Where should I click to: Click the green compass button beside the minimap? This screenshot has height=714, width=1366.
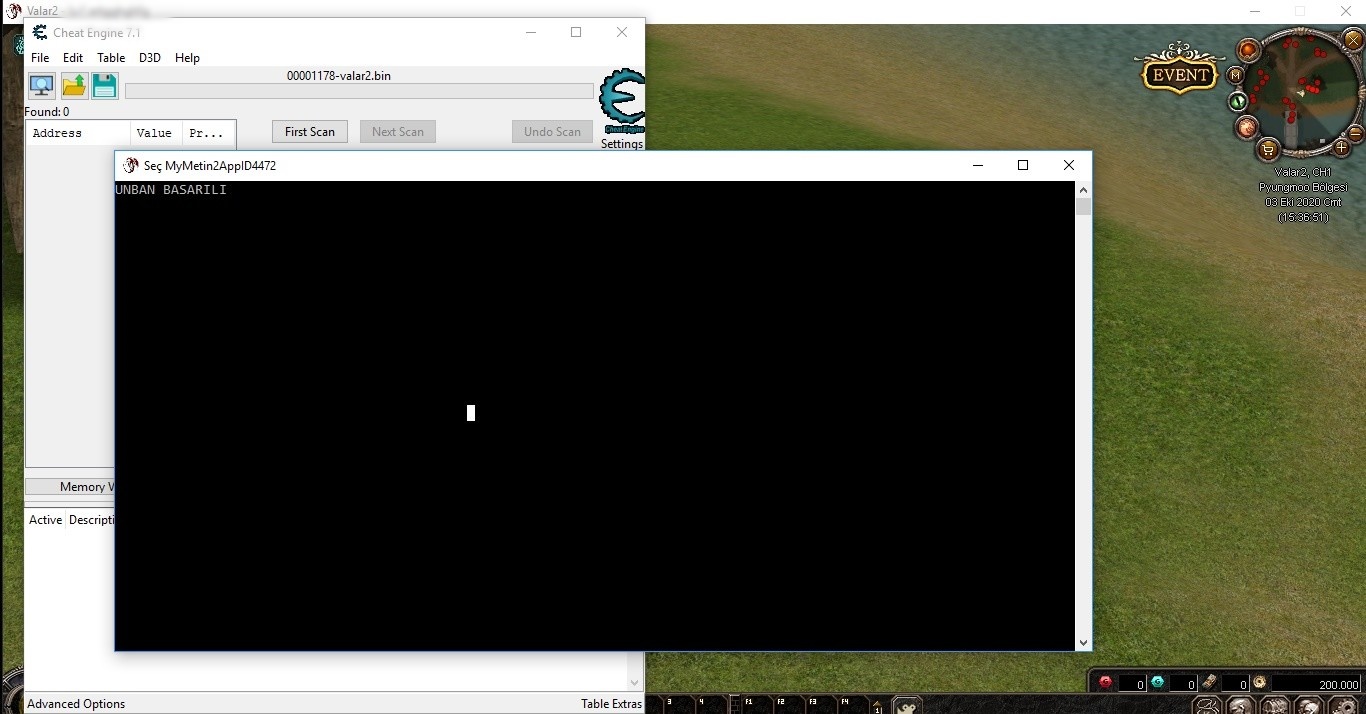(1238, 101)
